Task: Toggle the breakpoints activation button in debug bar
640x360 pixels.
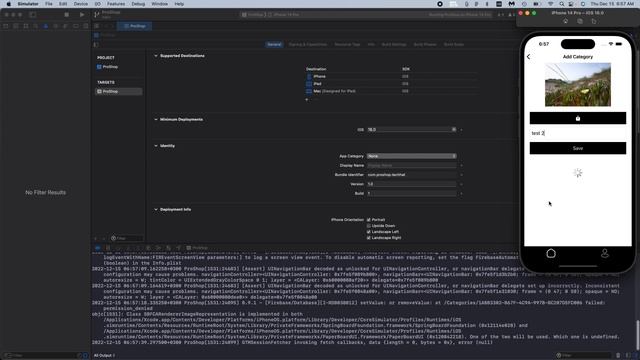Action: 98,248
